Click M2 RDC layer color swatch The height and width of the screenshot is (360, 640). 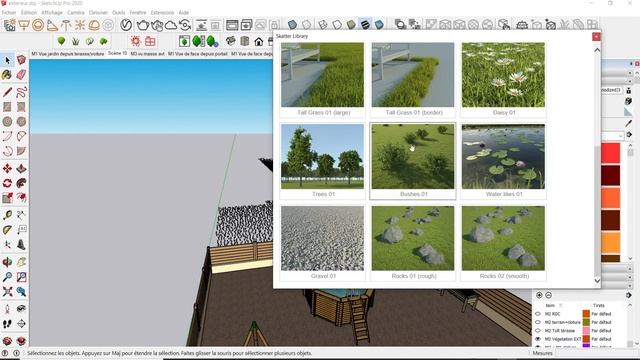coord(586,314)
